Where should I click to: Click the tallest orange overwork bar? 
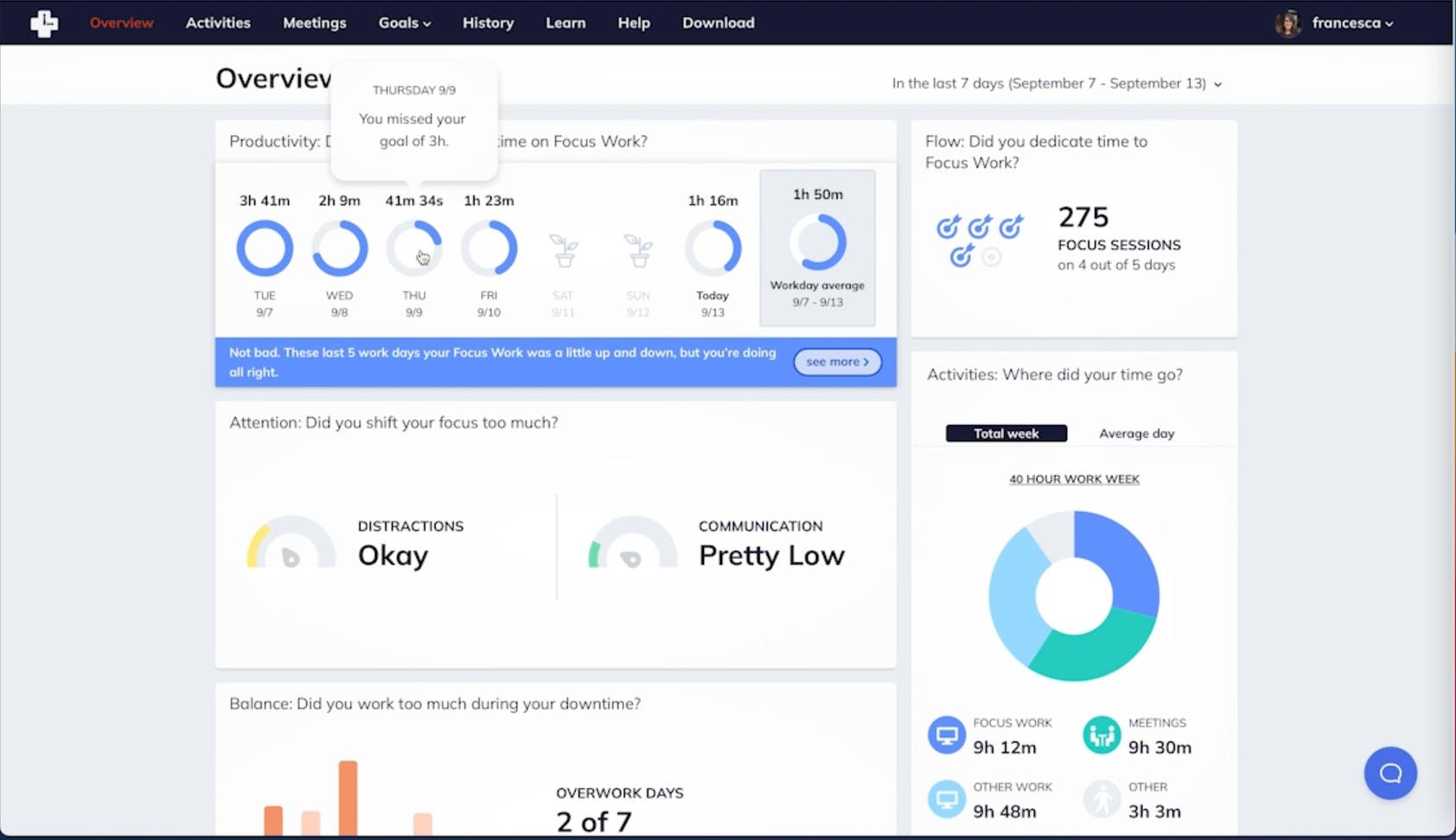(x=348, y=798)
